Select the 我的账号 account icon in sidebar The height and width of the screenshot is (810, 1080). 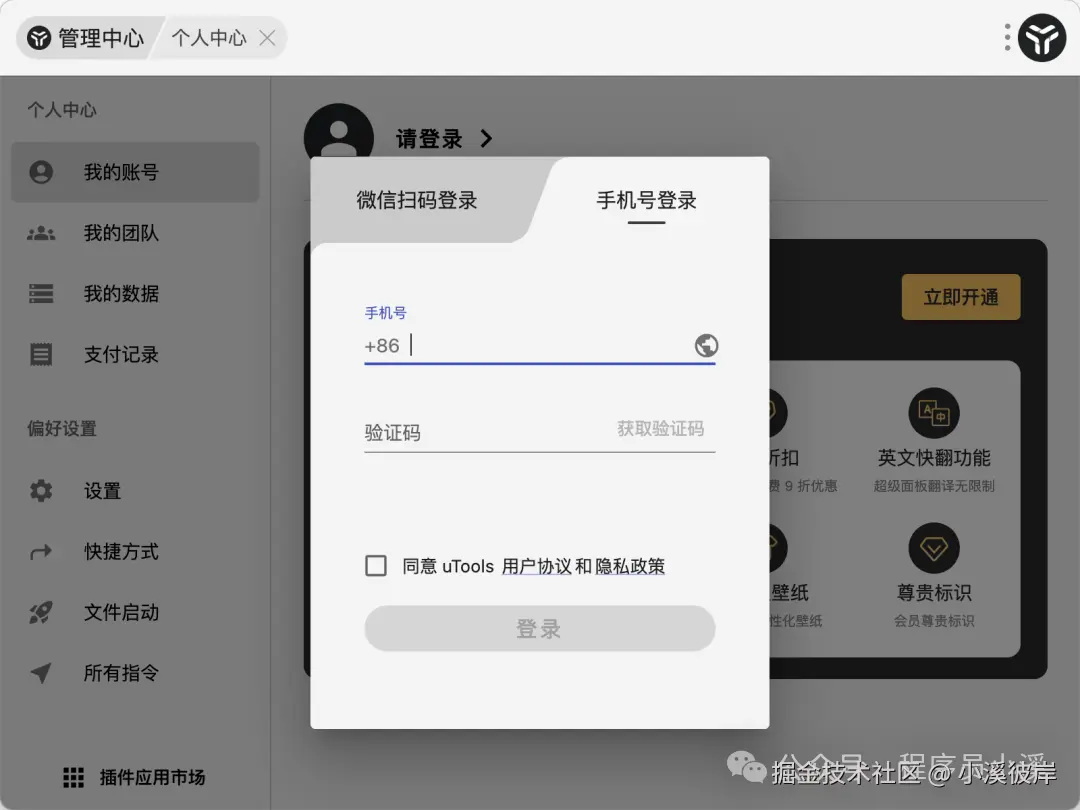click(40, 172)
